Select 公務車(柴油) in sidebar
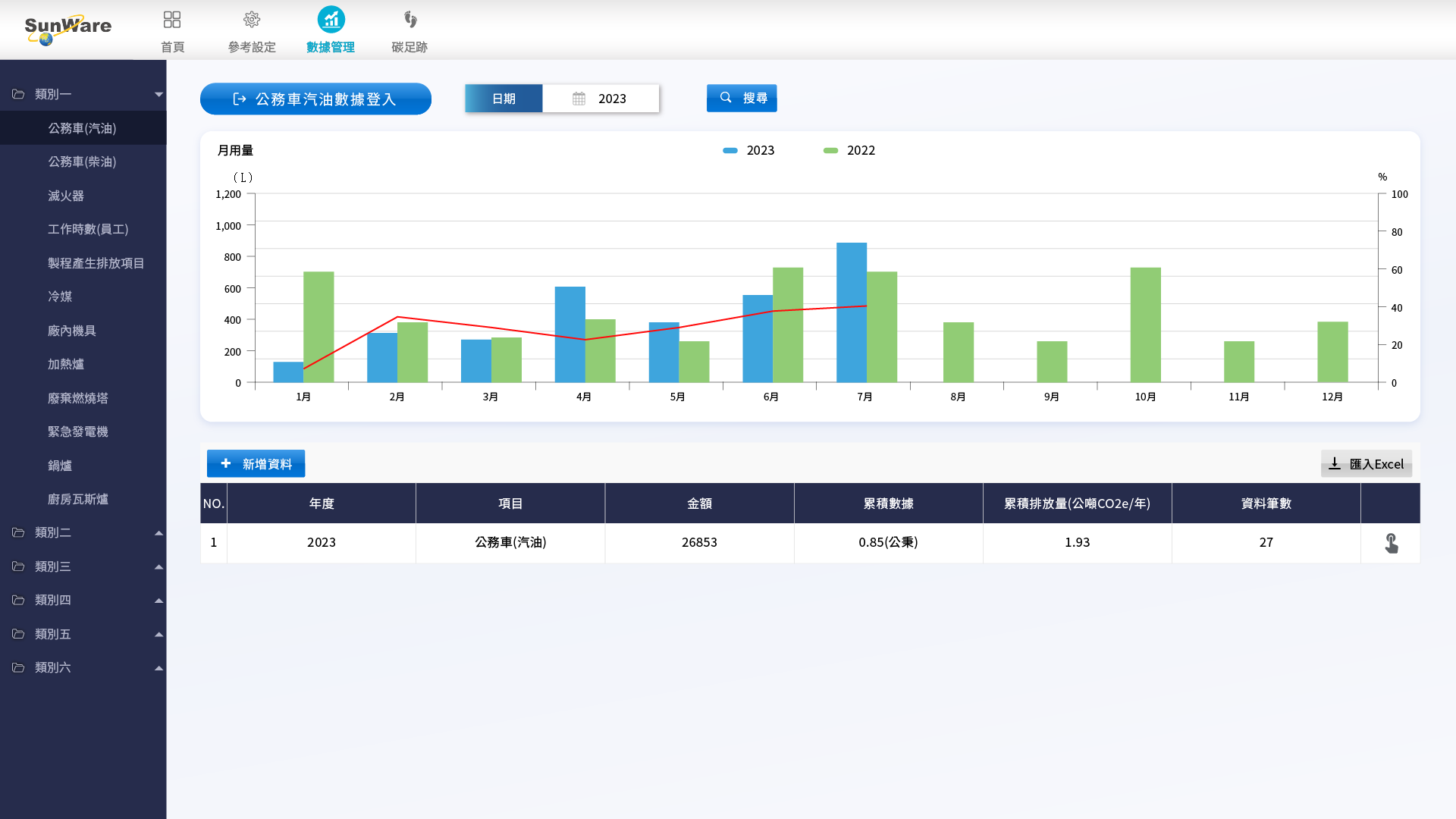The image size is (1456, 819). pyautogui.click(x=82, y=162)
